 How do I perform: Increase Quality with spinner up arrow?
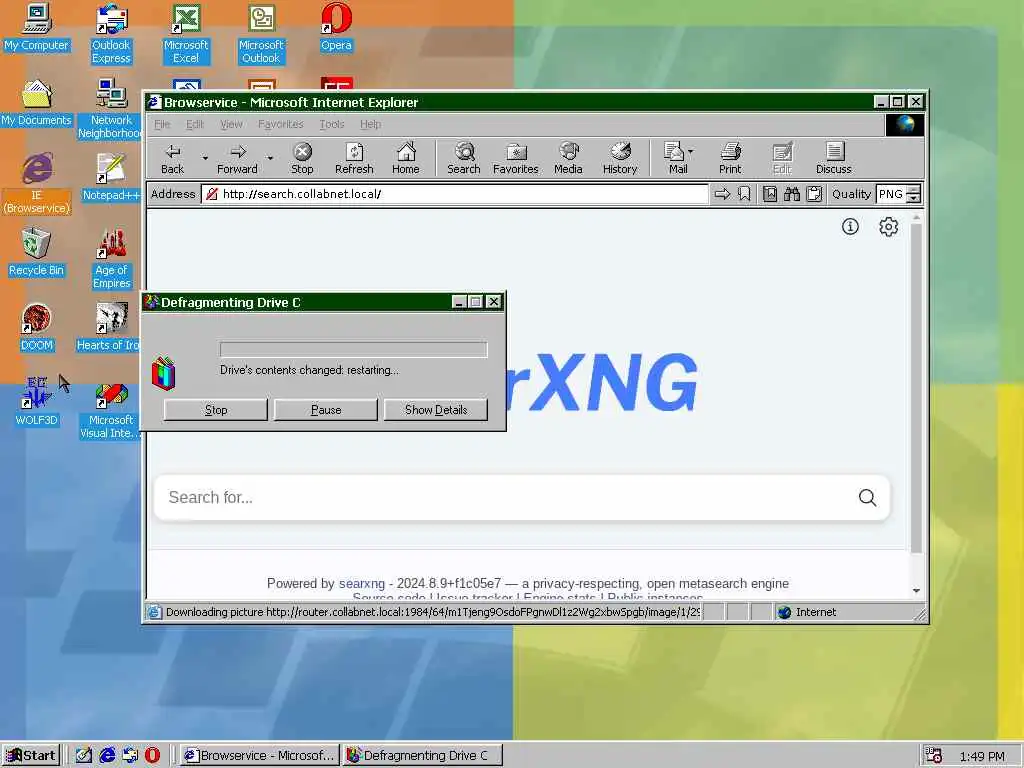[x=914, y=189]
